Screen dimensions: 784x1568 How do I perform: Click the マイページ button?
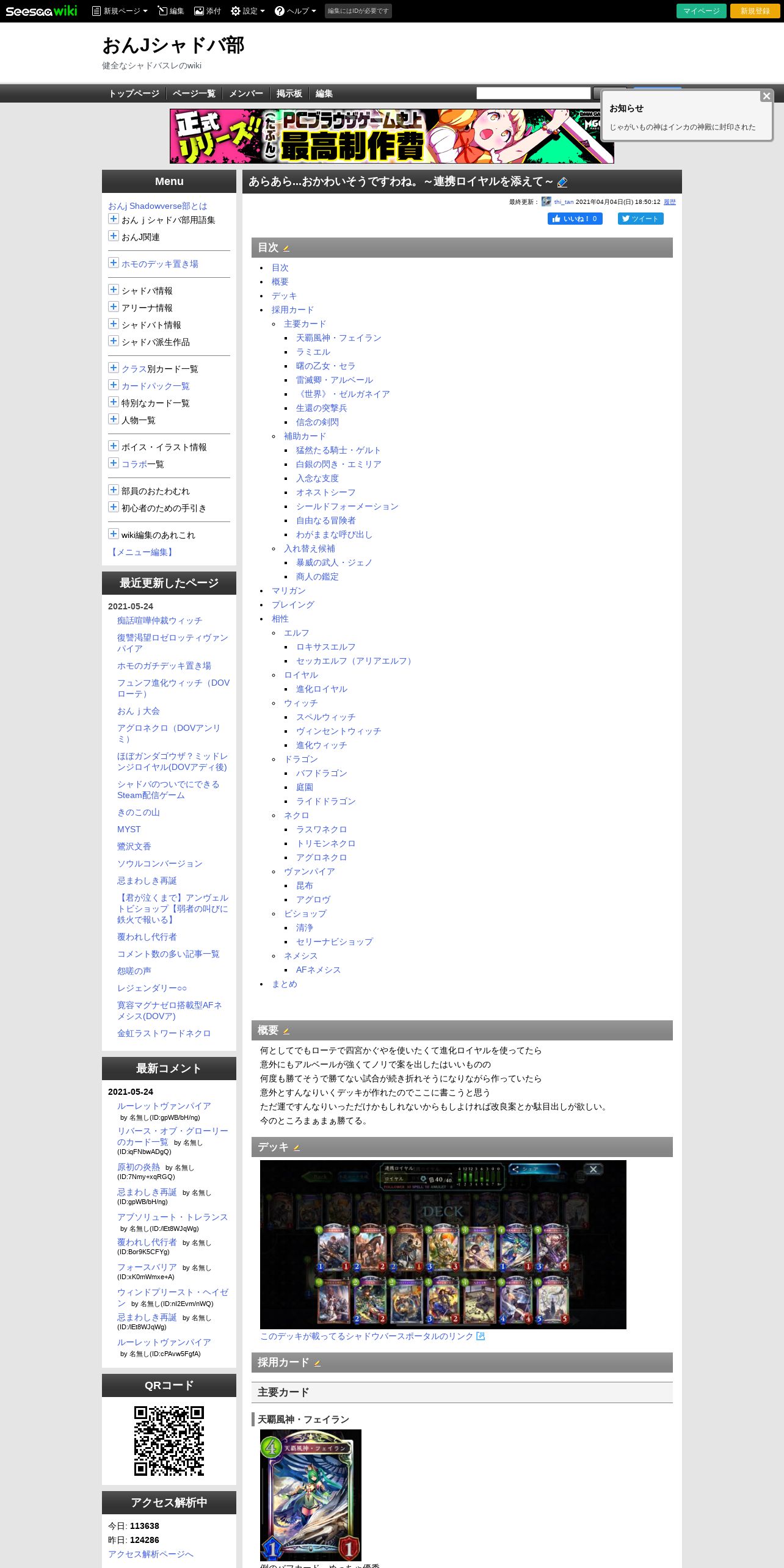point(701,11)
